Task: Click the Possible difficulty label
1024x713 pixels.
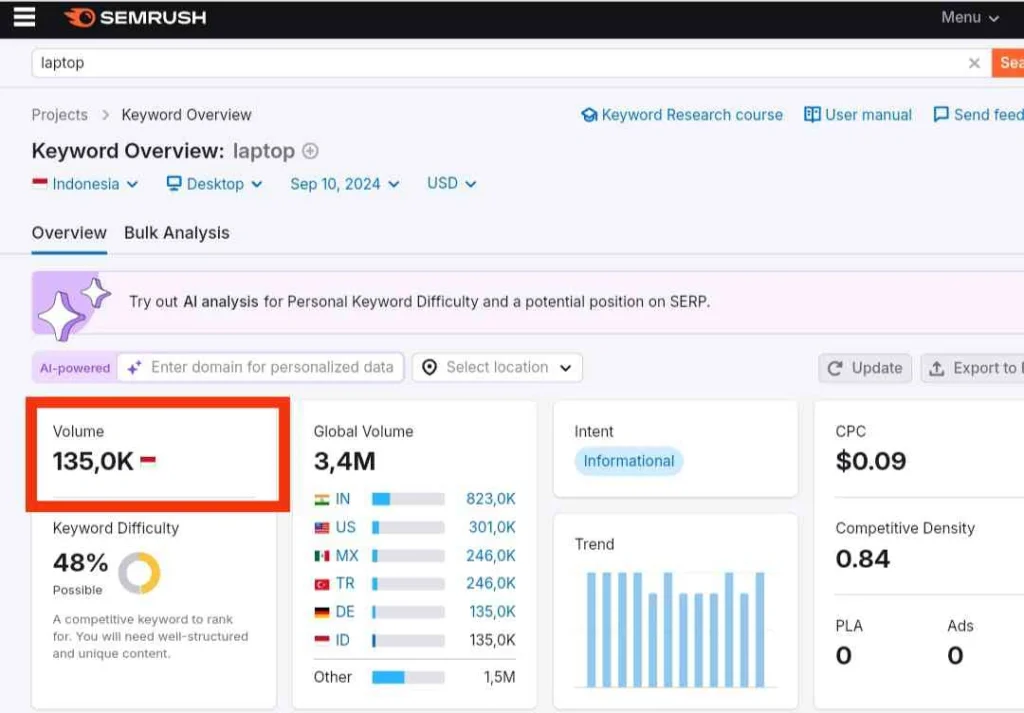Action: [x=78, y=590]
